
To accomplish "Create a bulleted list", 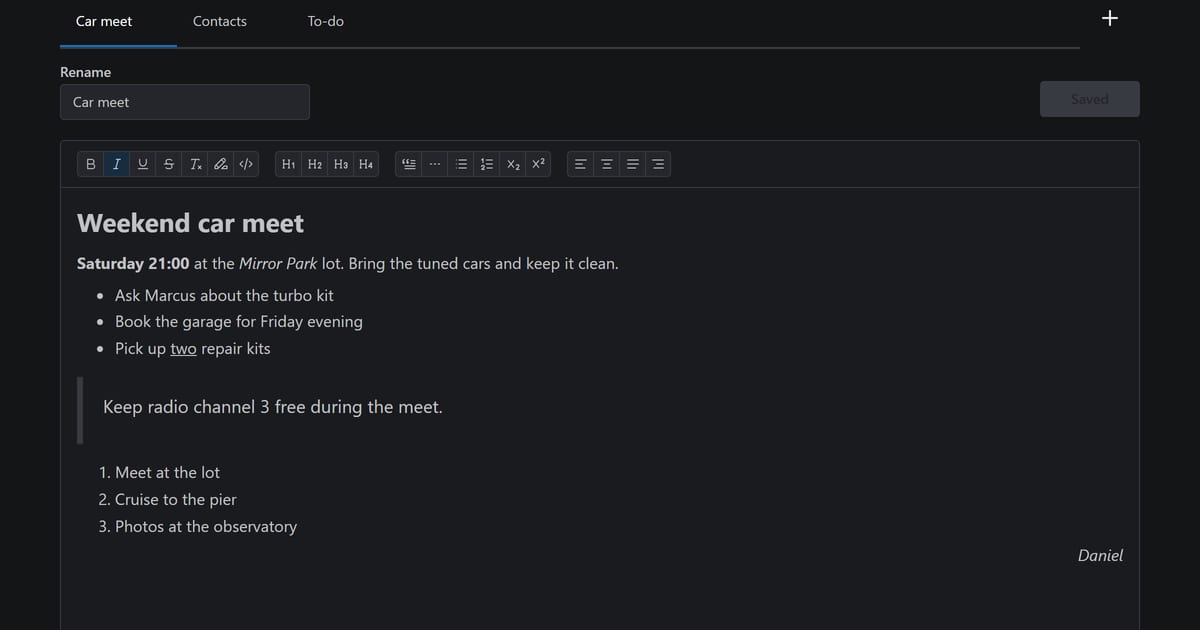I will (x=461, y=164).
